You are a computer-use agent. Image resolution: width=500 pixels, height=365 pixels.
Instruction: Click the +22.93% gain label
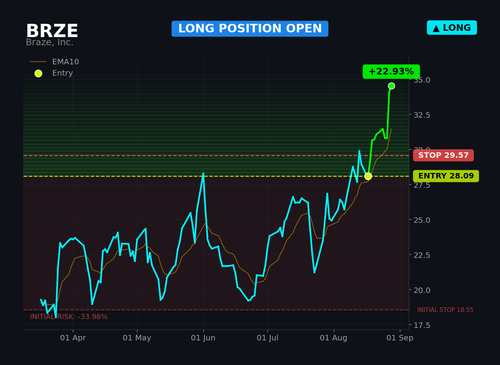click(391, 72)
